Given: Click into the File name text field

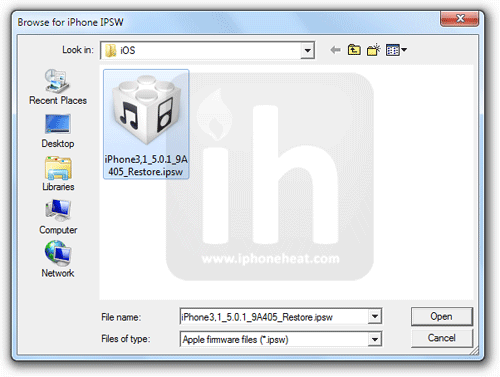Looking at the screenshot, I should coord(274,316).
